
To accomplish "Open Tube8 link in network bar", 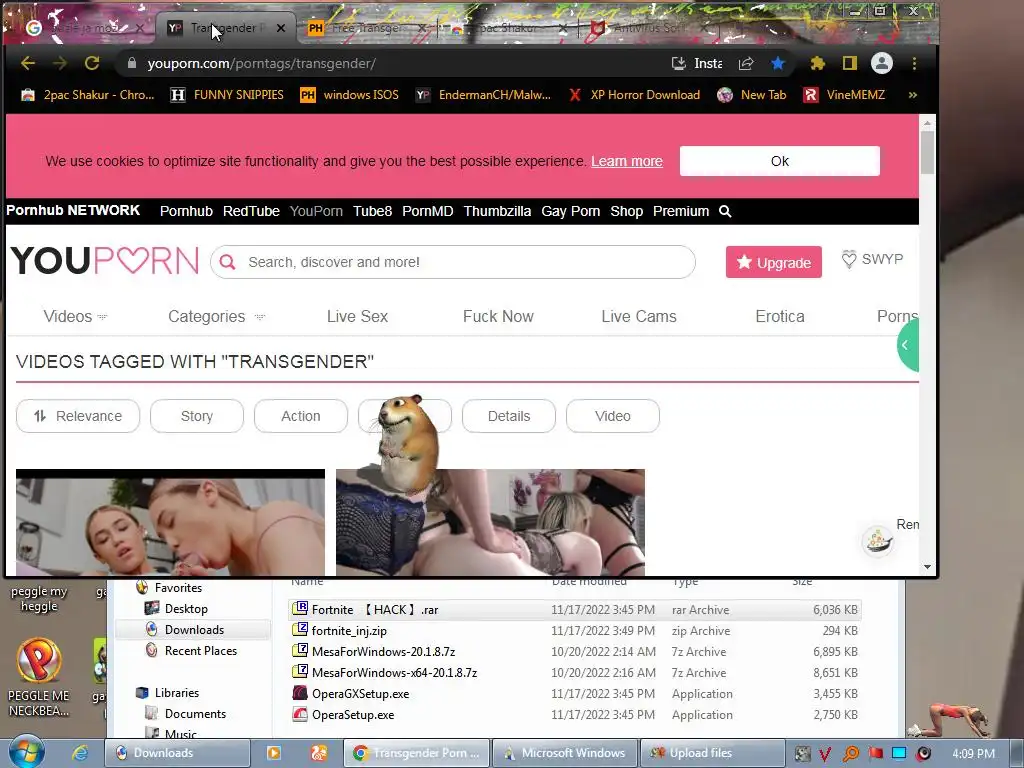I will 373,211.
